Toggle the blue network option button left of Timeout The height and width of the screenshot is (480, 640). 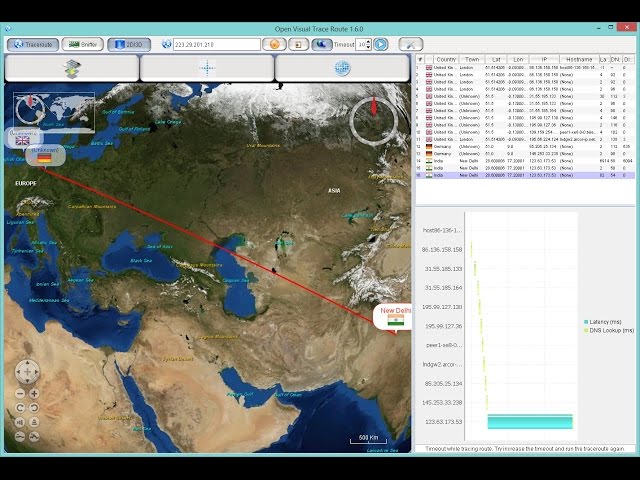click(x=322, y=44)
